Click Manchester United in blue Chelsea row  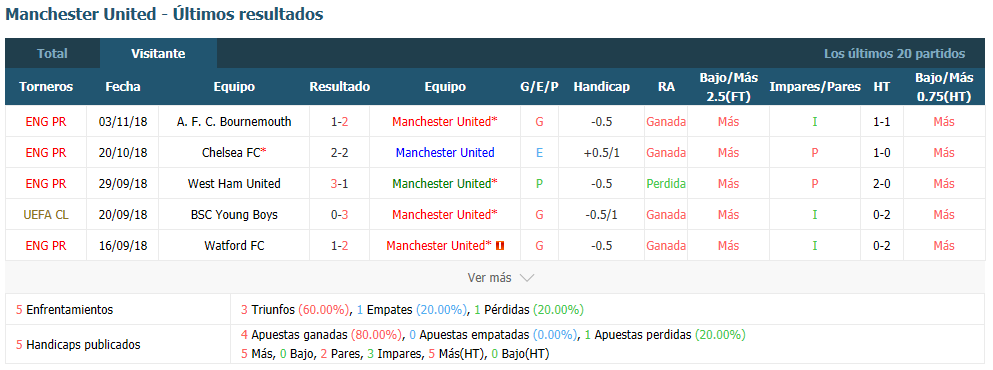[445, 153]
